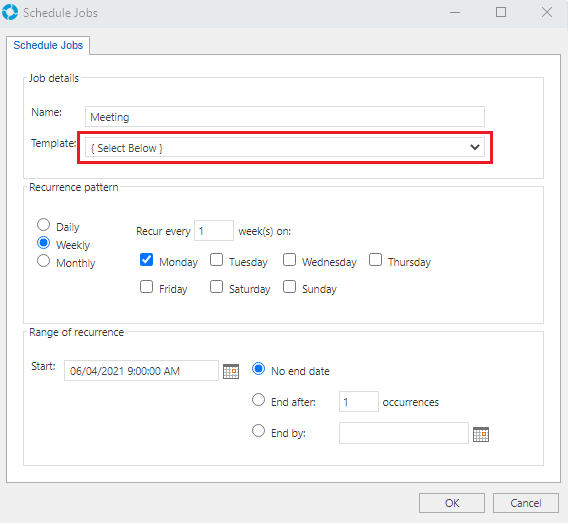Check the Saturday checkbox
Image resolution: width=568 pixels, height=524 pixels.
click(216, 286)
